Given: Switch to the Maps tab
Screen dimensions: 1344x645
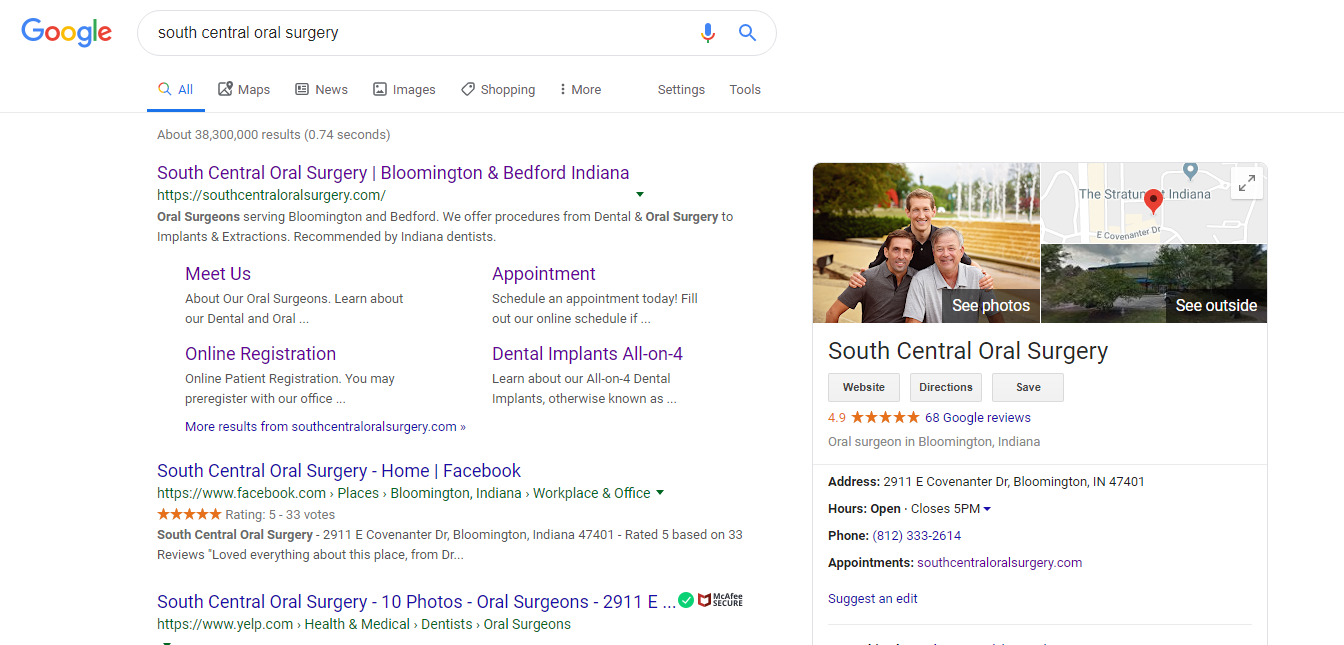Looking at the screenshot, I should (x=244, y=89).
